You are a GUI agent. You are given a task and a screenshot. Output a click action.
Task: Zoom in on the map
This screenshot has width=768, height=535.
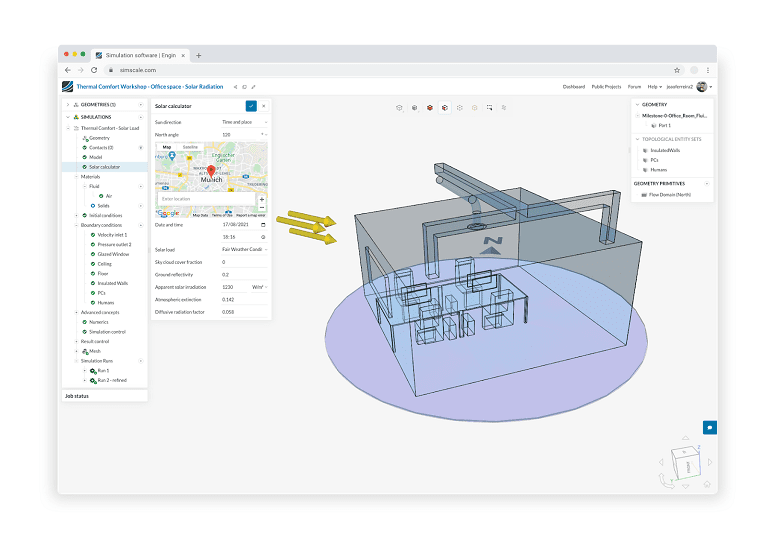pos(262,199)
